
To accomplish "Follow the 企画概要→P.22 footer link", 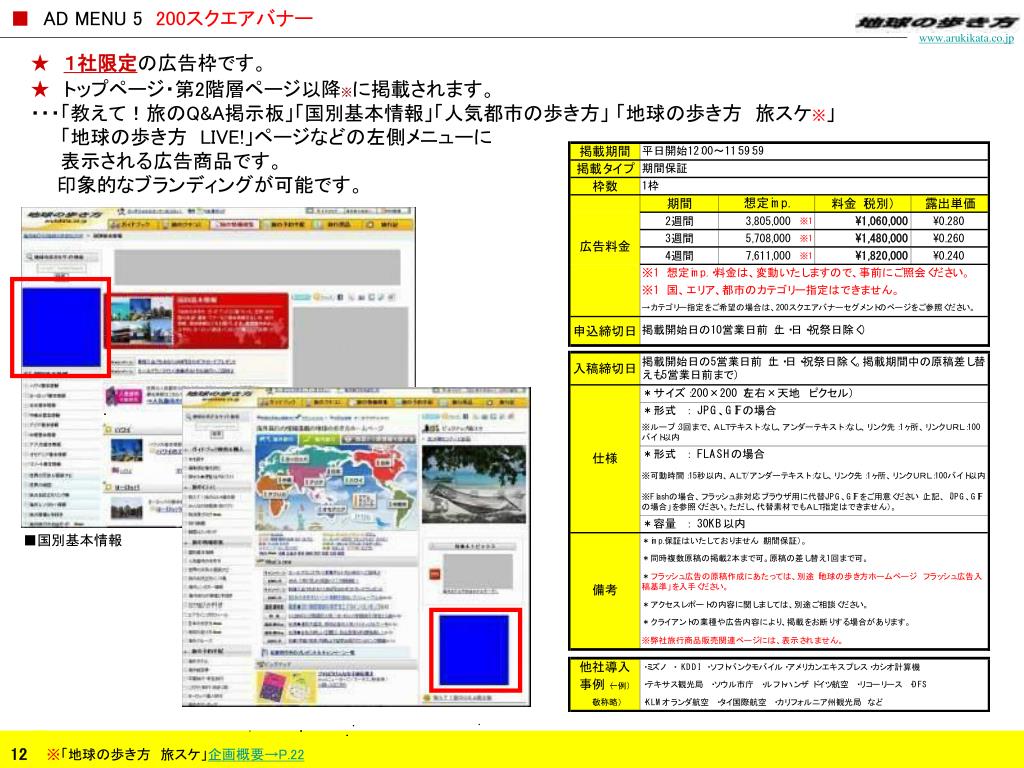I will point(256,754).
